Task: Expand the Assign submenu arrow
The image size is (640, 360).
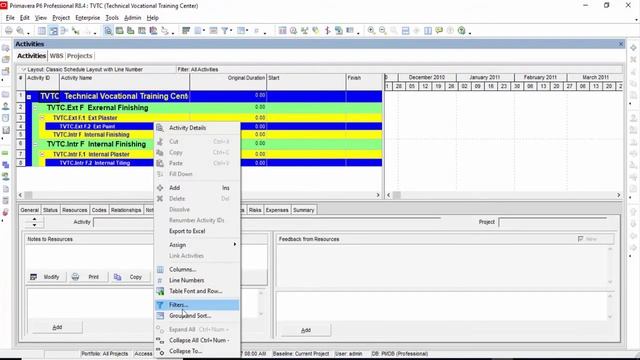Action: 235,244
